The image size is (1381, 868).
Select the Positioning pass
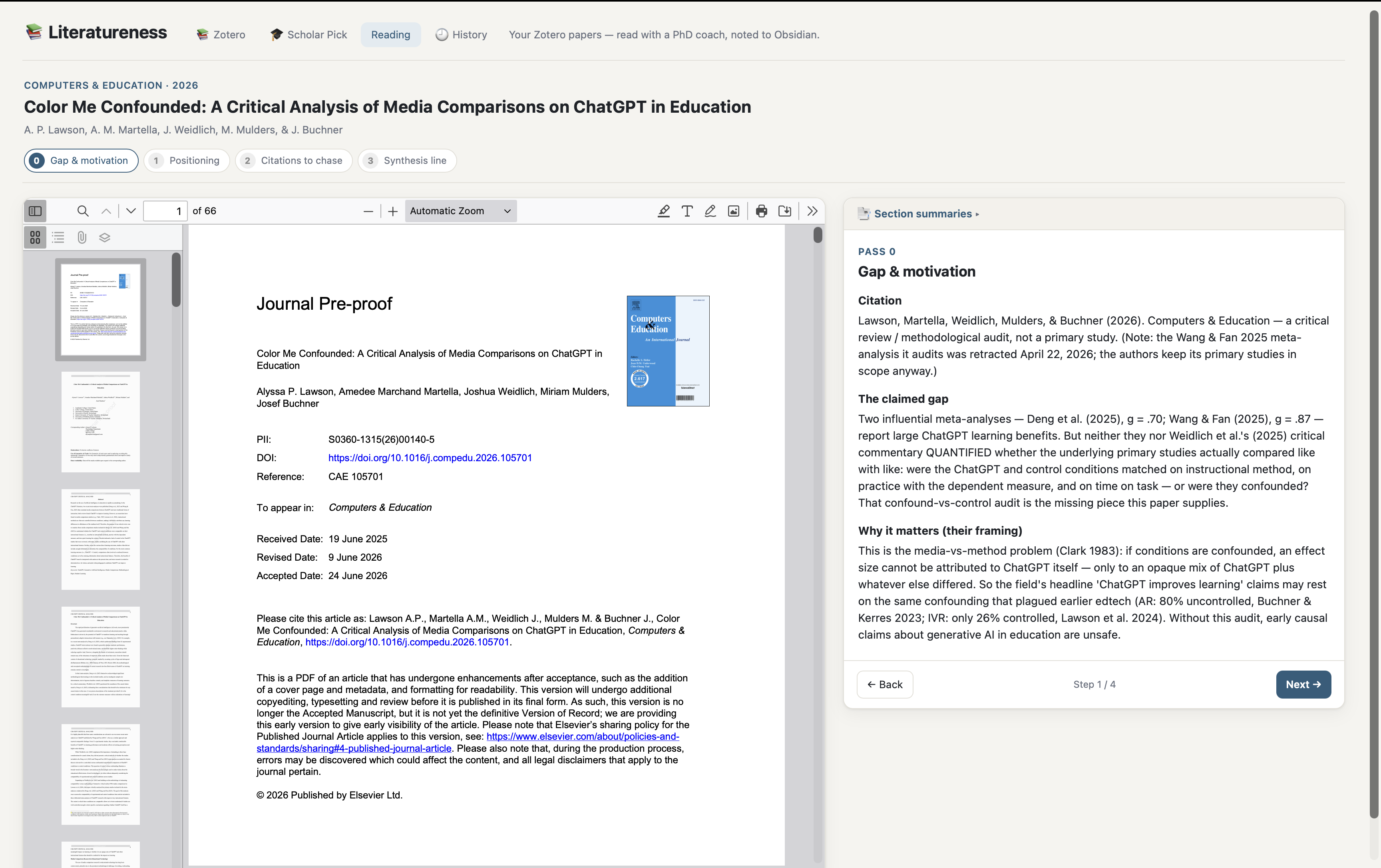pyautogui.click(x=186, y=161)
